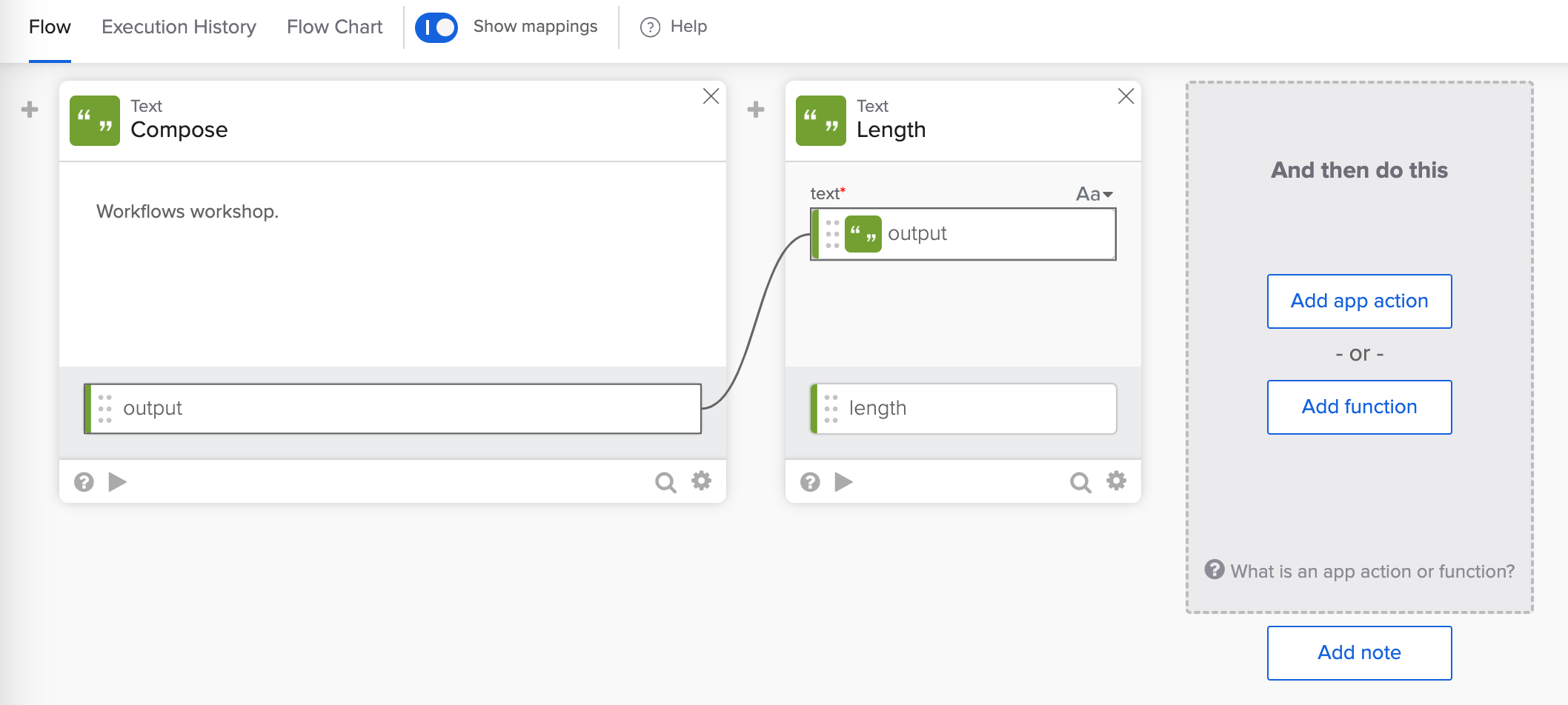Image resolution: width=1568 pixels, height=705 pixels.
Task: Run the Compose card with play icon
Action: 117,482
